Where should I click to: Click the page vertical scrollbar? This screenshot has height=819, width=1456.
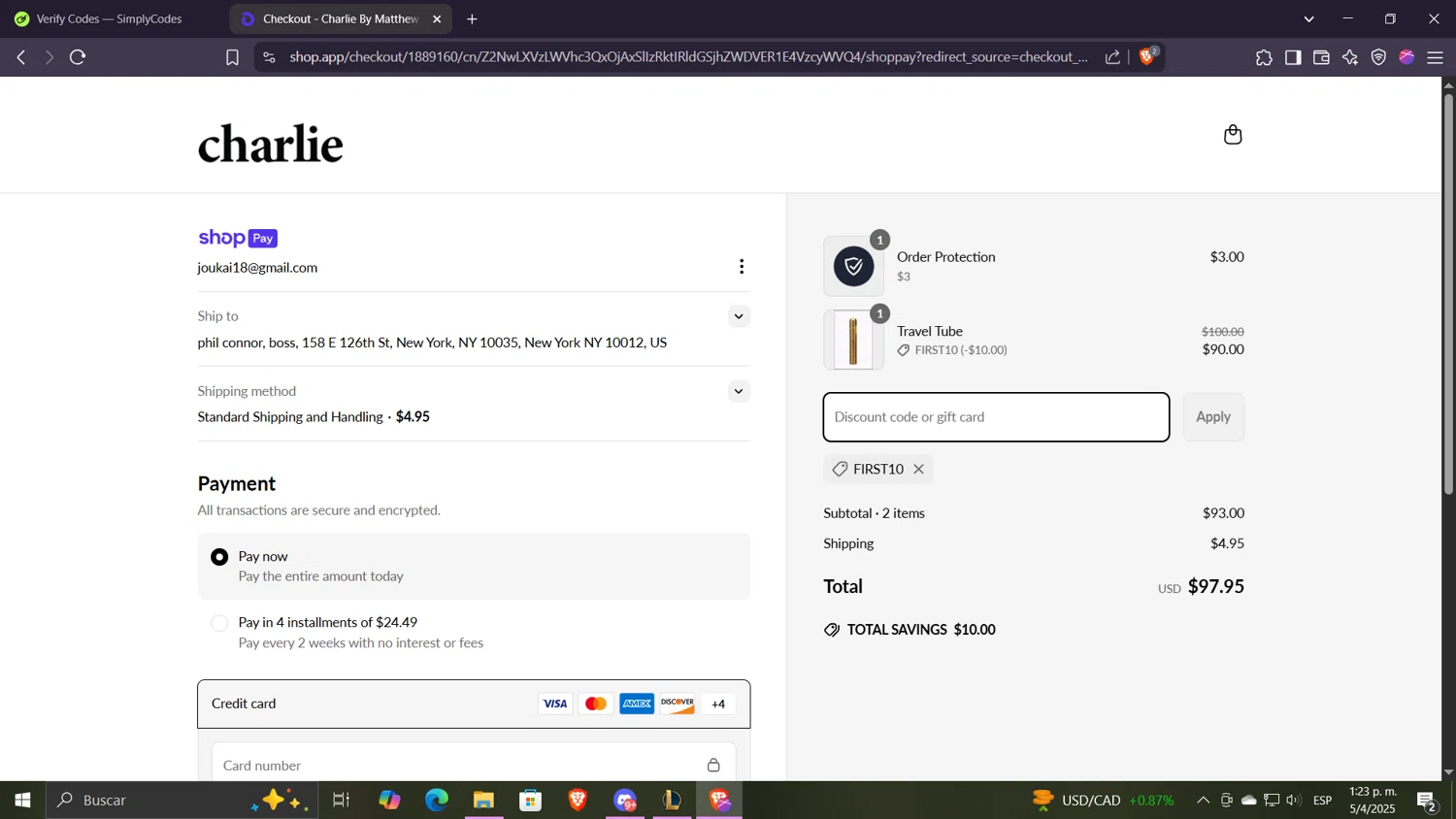click(x=1448, y=296)
